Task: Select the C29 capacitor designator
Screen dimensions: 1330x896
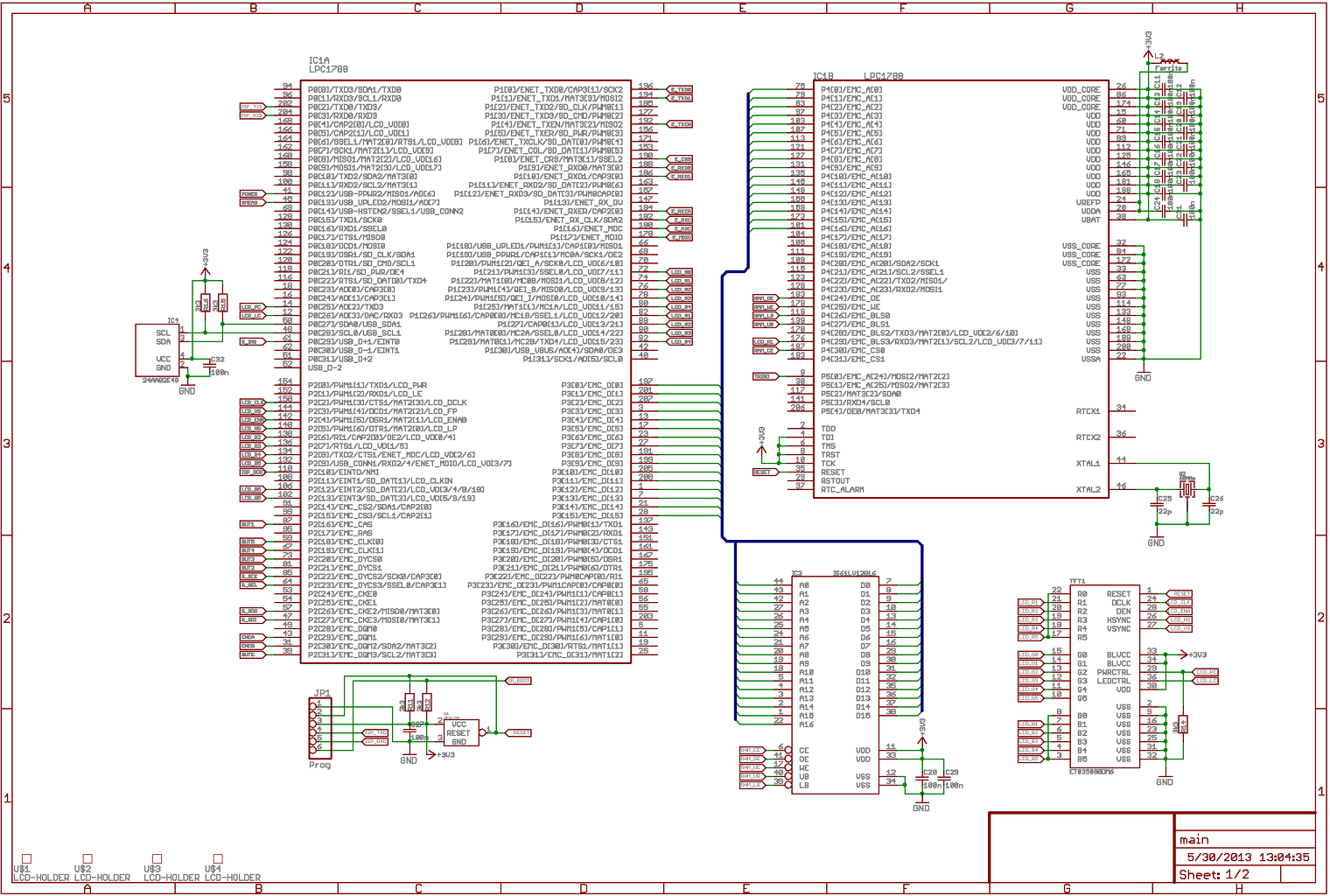Action: click(x=952, y=773)
